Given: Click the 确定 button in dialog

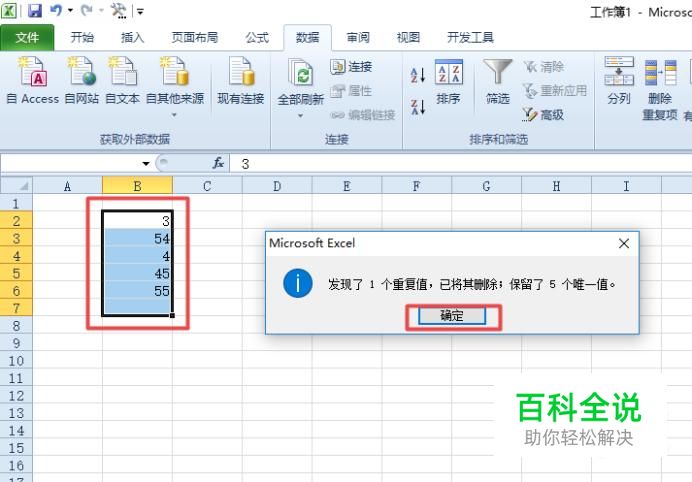Looking at the screenshot, I should click(452, 316).
